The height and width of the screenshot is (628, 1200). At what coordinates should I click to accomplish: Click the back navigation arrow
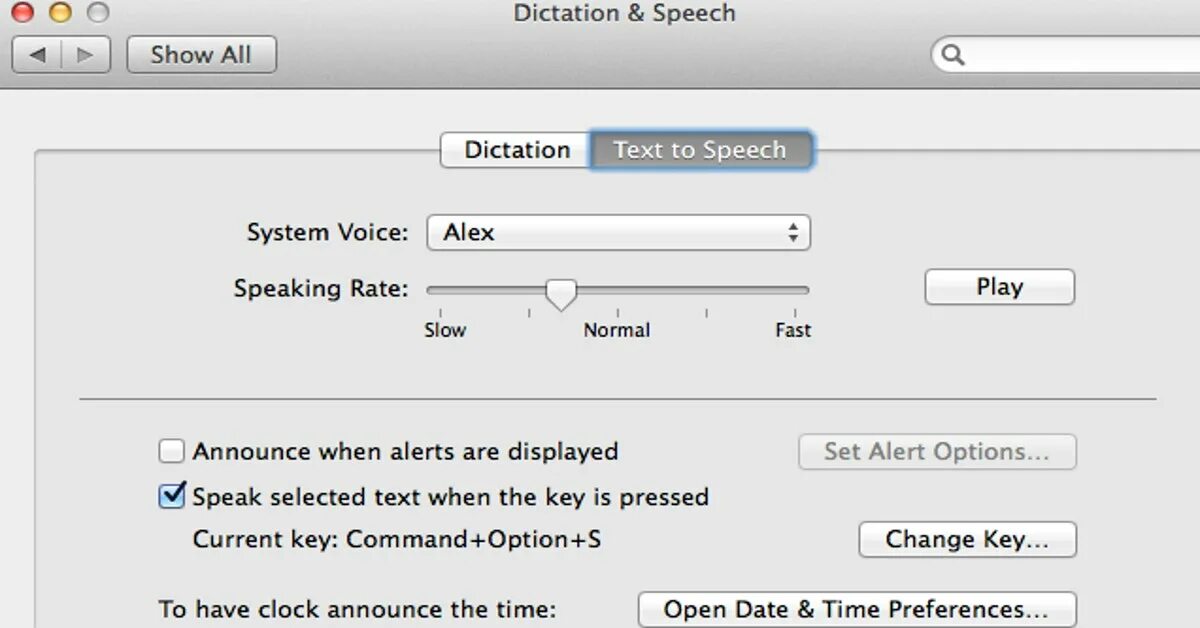click(38, 55)
